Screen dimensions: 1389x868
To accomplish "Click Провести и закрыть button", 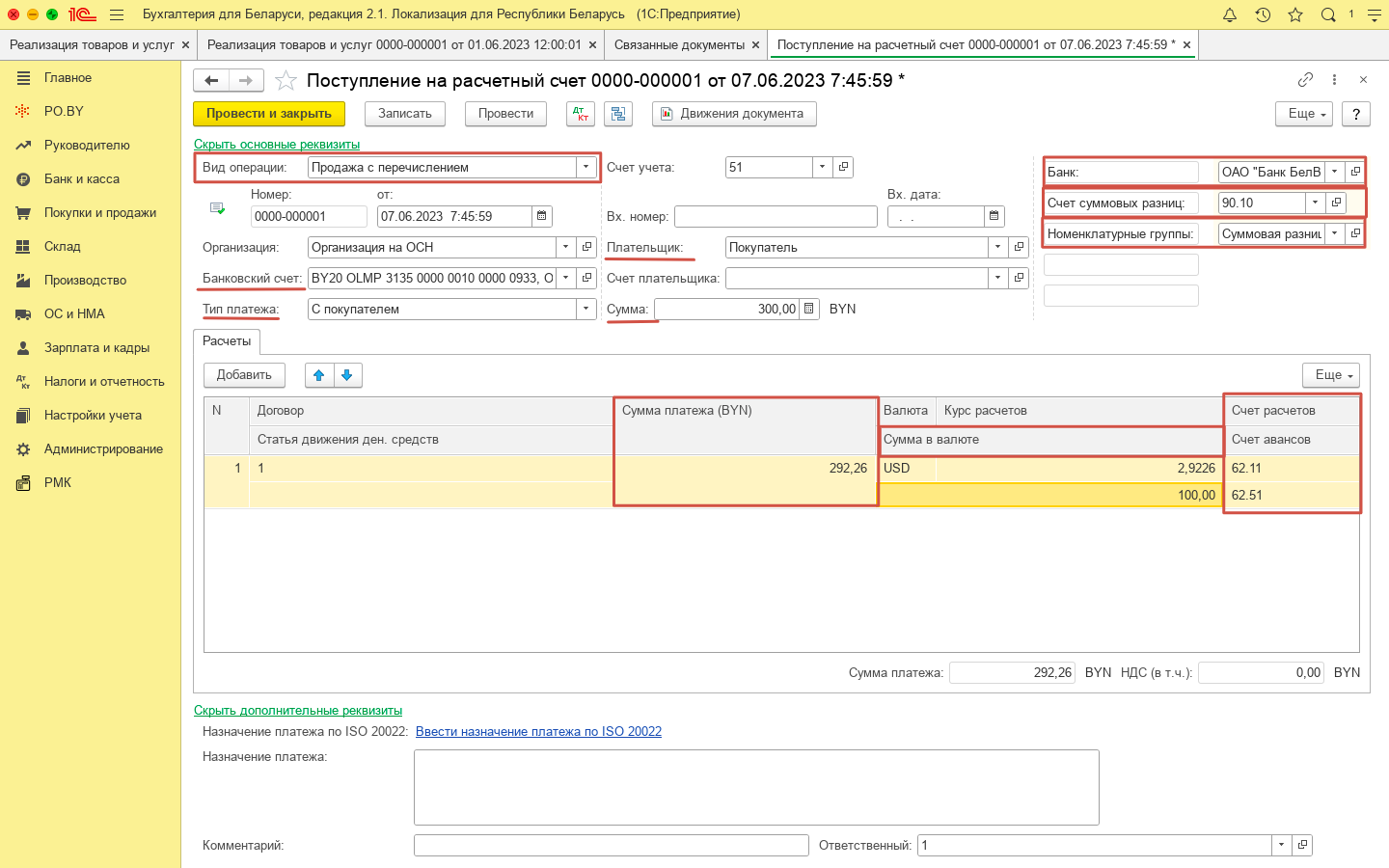I will 269,114.
